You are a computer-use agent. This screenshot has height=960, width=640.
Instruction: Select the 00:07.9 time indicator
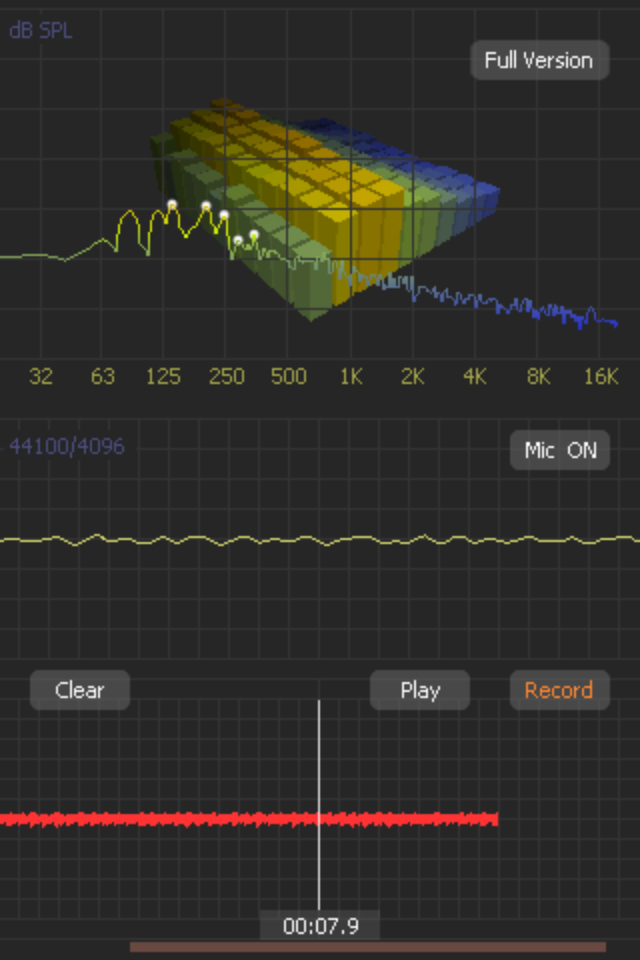coord(320,926)
